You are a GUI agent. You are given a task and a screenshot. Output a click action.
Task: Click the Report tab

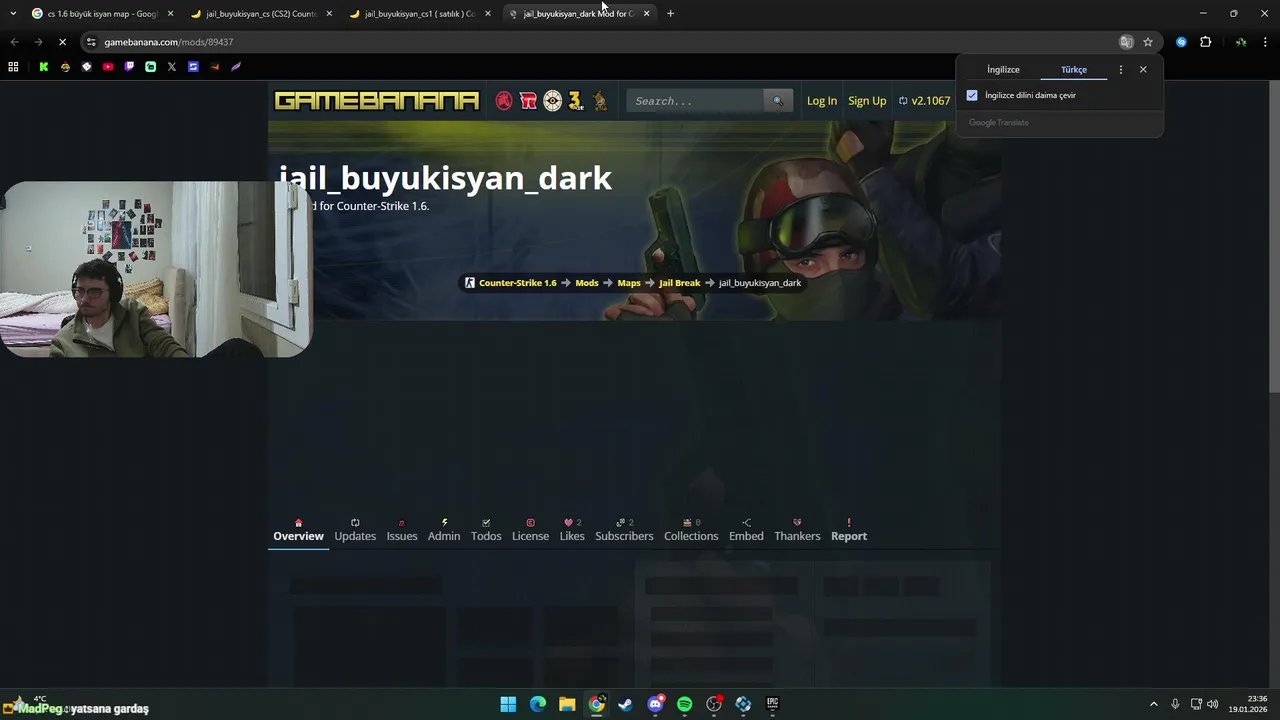[849, 530]
